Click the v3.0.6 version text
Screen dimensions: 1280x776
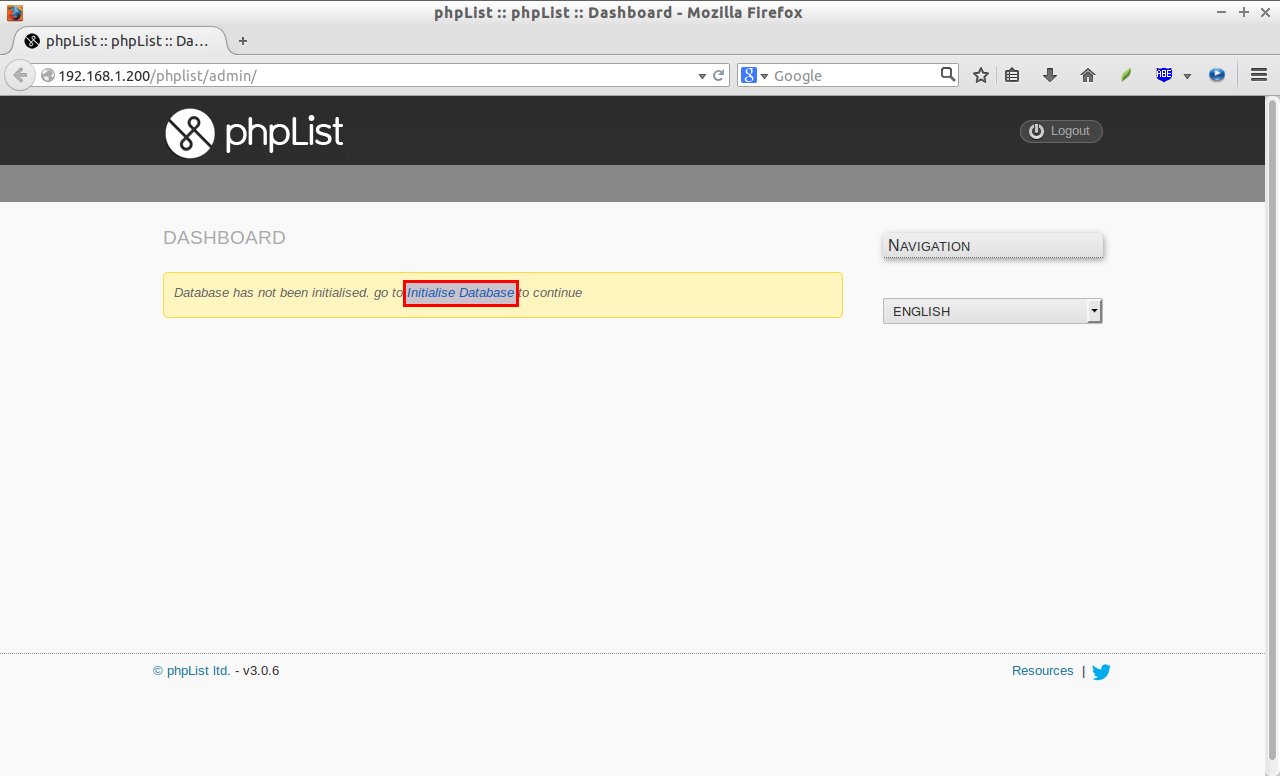(261, 671)
